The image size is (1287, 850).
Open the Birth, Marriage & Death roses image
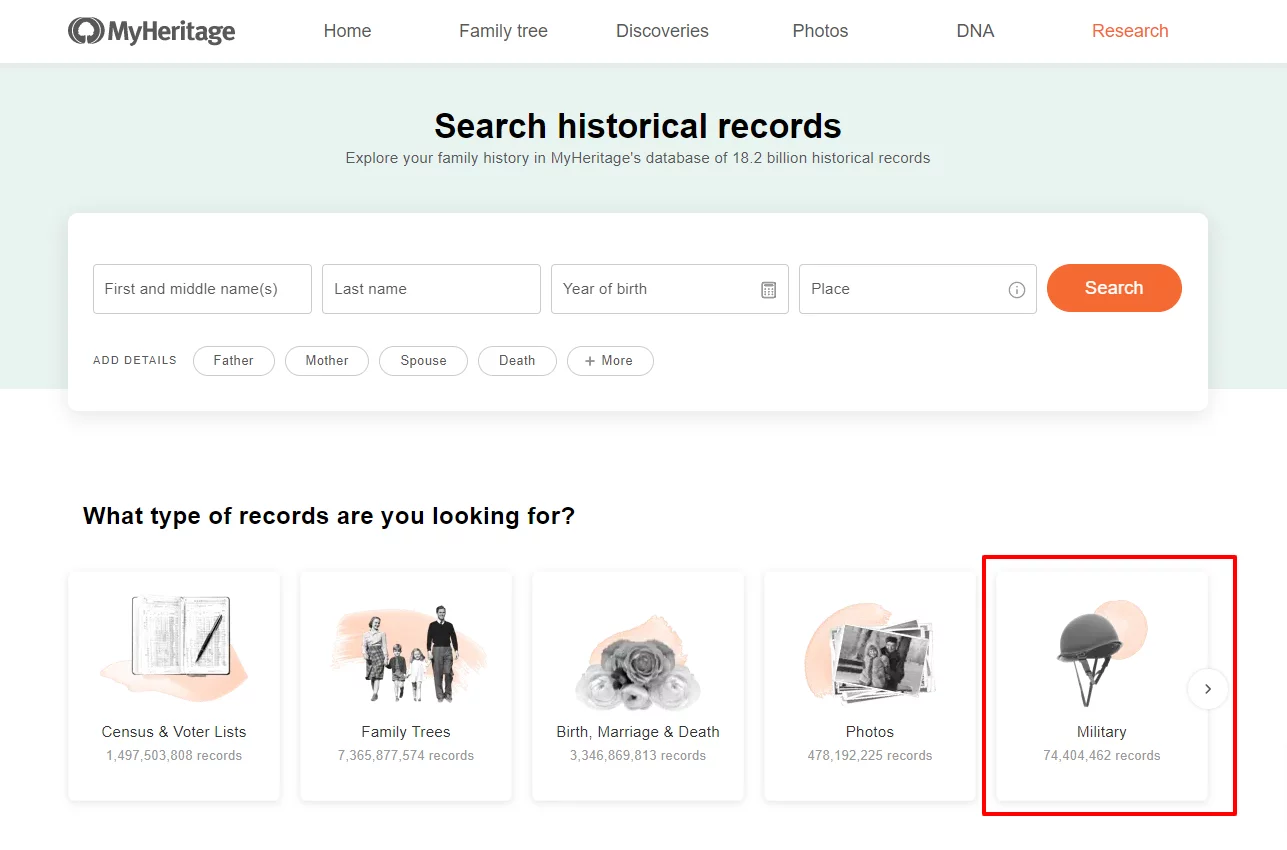(x=638, y=662)
